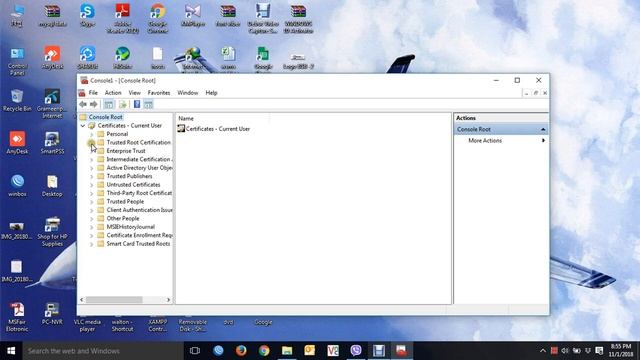Expand the Intermediate Certification folder arrow

click(x=91, y=160)
